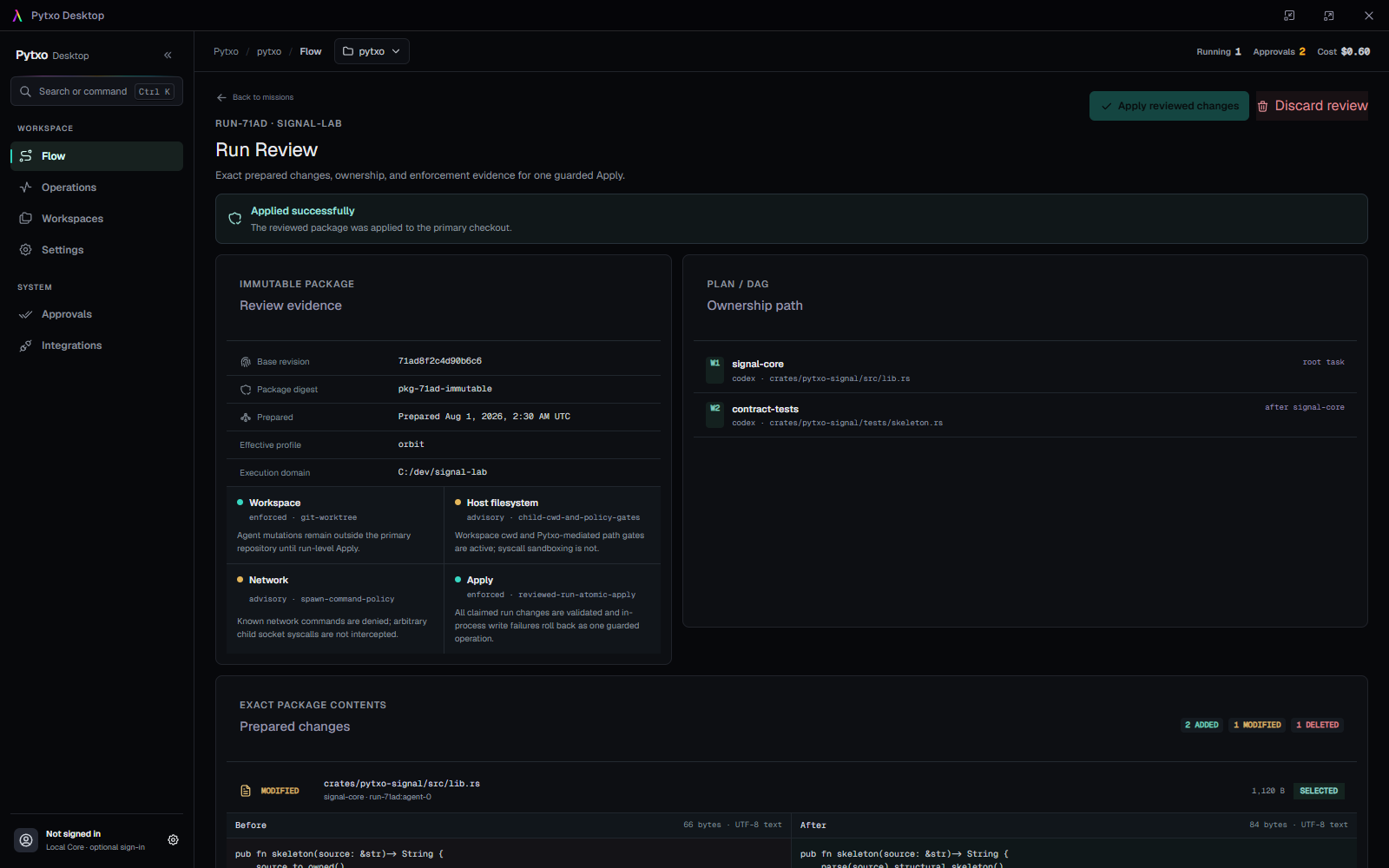Open Flow in the workspace sidebar
This screenshot has height=868, width=1389.
click(96, 156)
